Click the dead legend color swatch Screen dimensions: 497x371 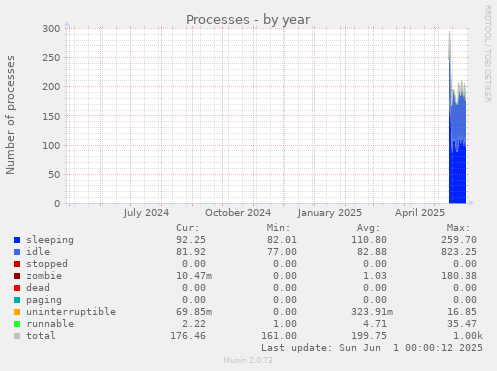[x=17, y=288]
